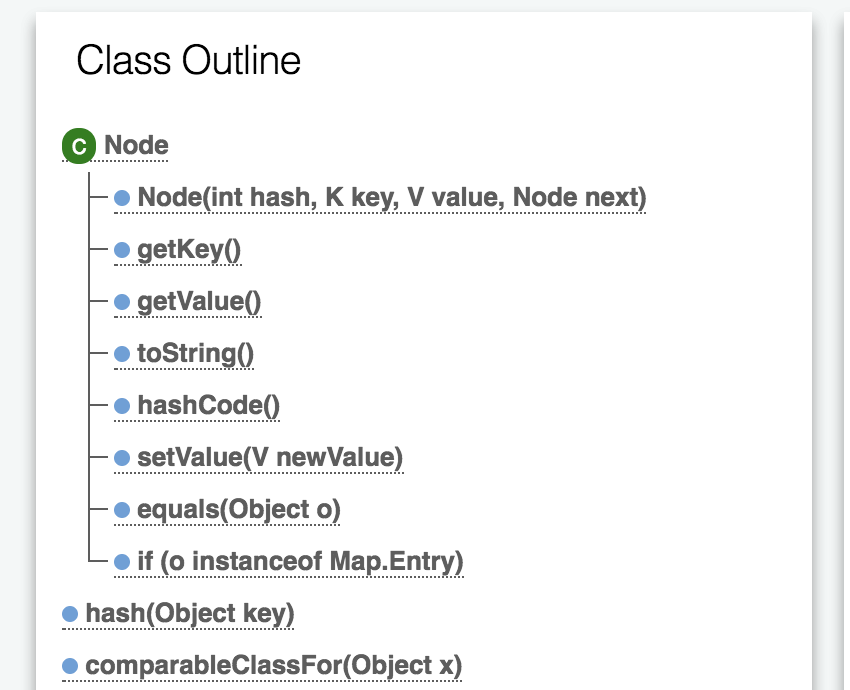850x690 pixels.
Task: Click the green C class icon beside Node
Action: [78, 146]
